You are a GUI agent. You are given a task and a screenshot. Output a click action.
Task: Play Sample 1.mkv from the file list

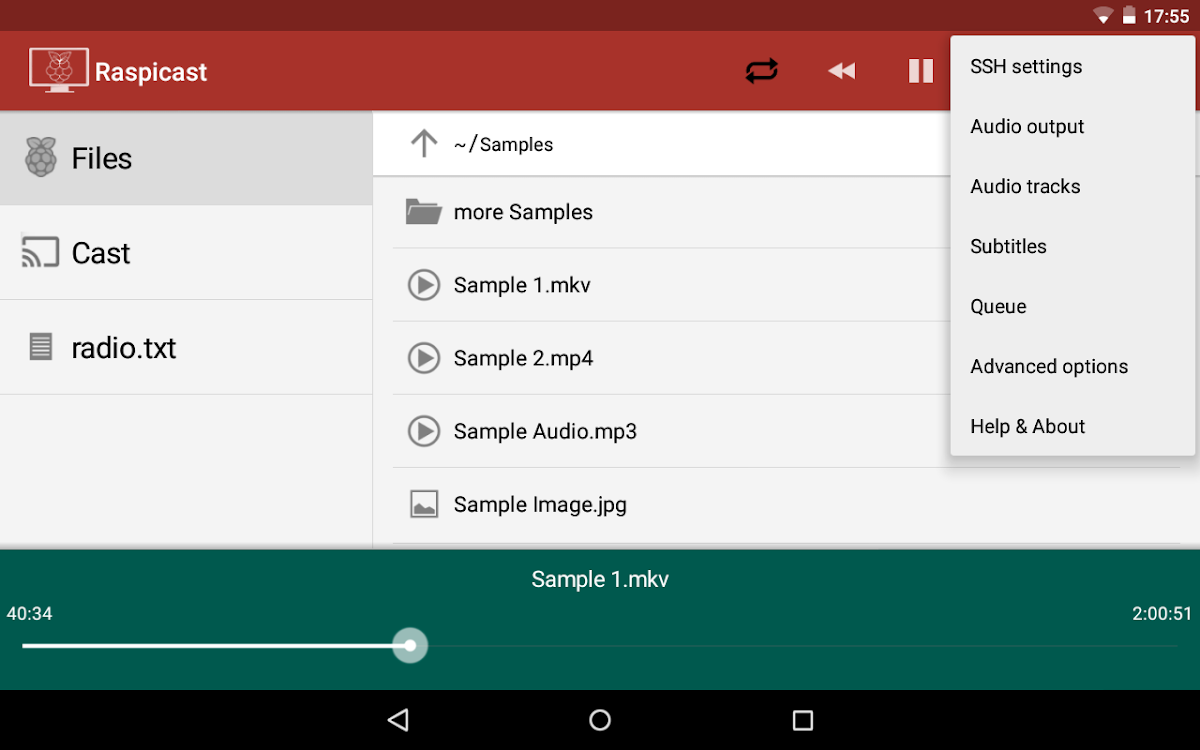(522, 285)
